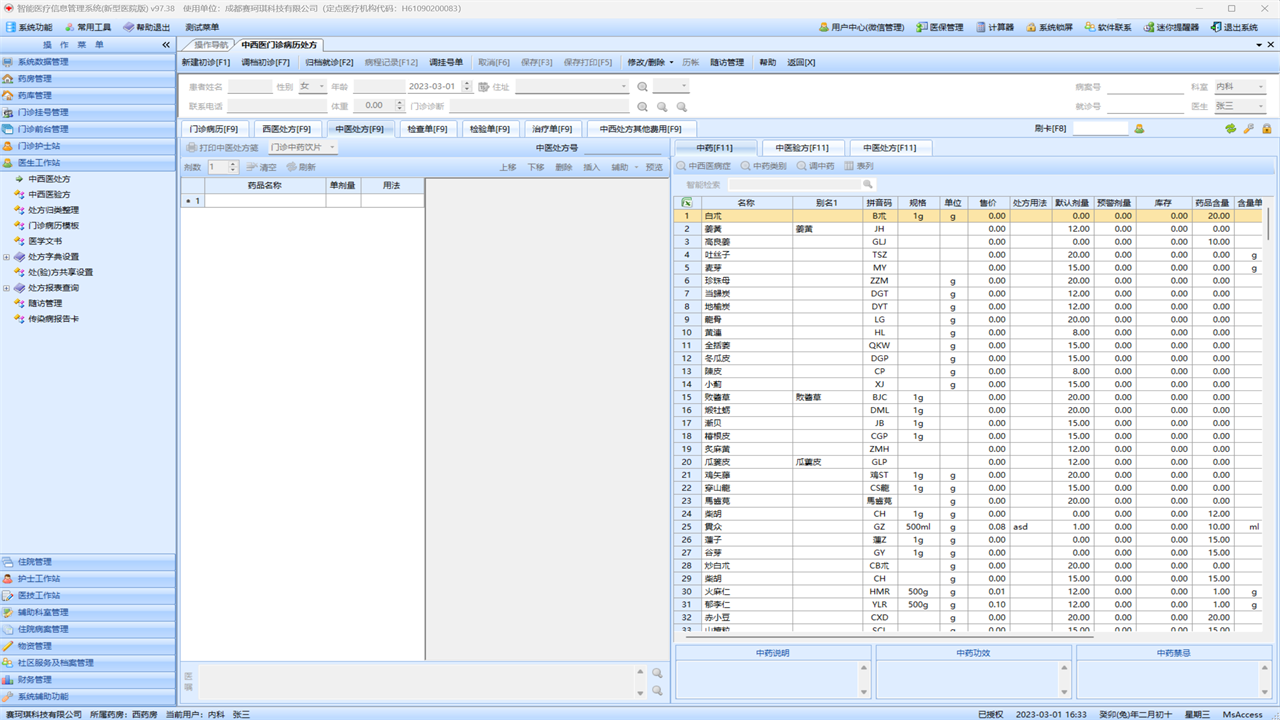Switch to the 西医处方[F9] tab
Viewport: 1280px width, 720px height.
click(287, 129)
